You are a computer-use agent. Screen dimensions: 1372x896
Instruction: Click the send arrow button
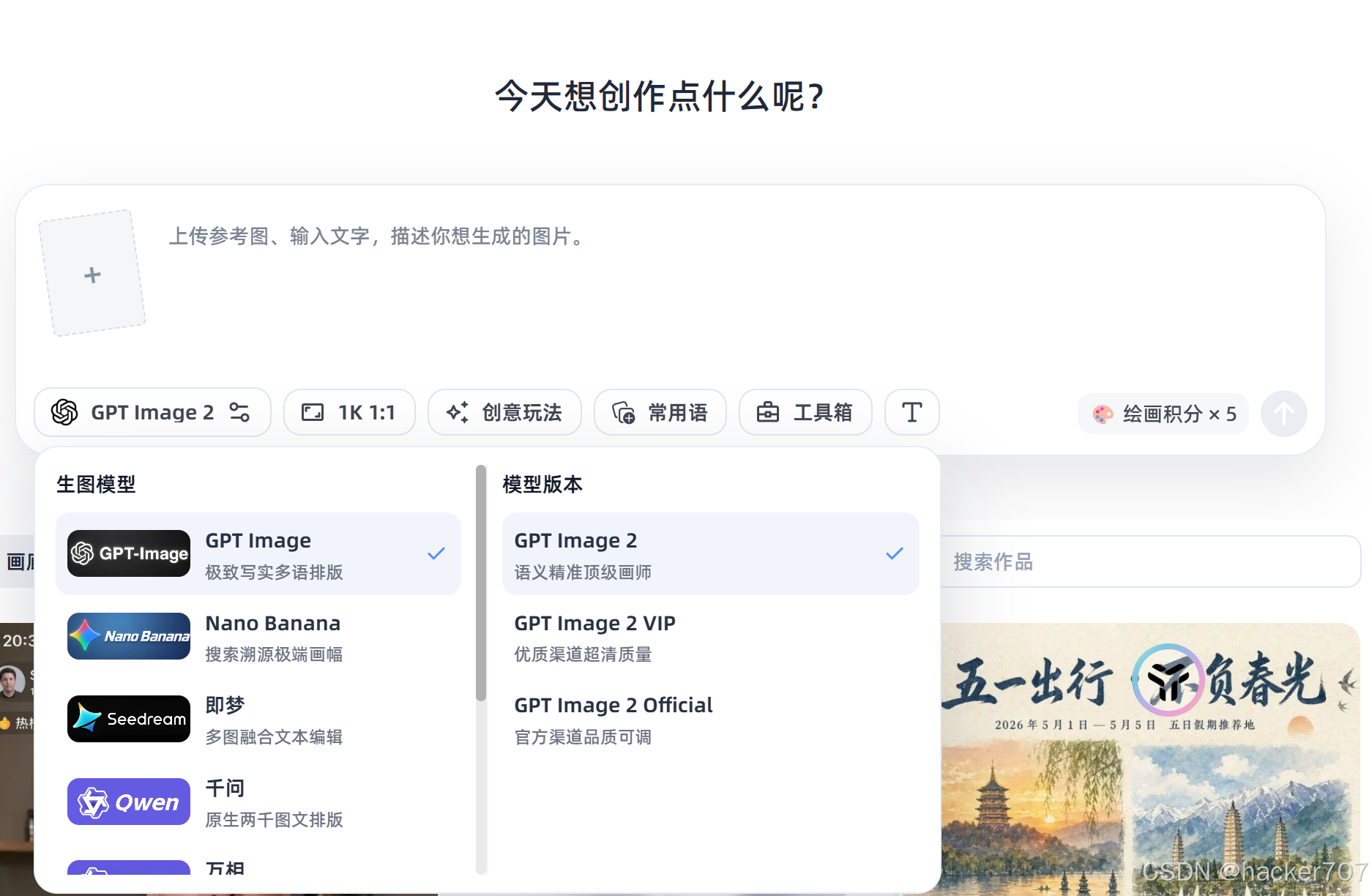(1283, 414)
